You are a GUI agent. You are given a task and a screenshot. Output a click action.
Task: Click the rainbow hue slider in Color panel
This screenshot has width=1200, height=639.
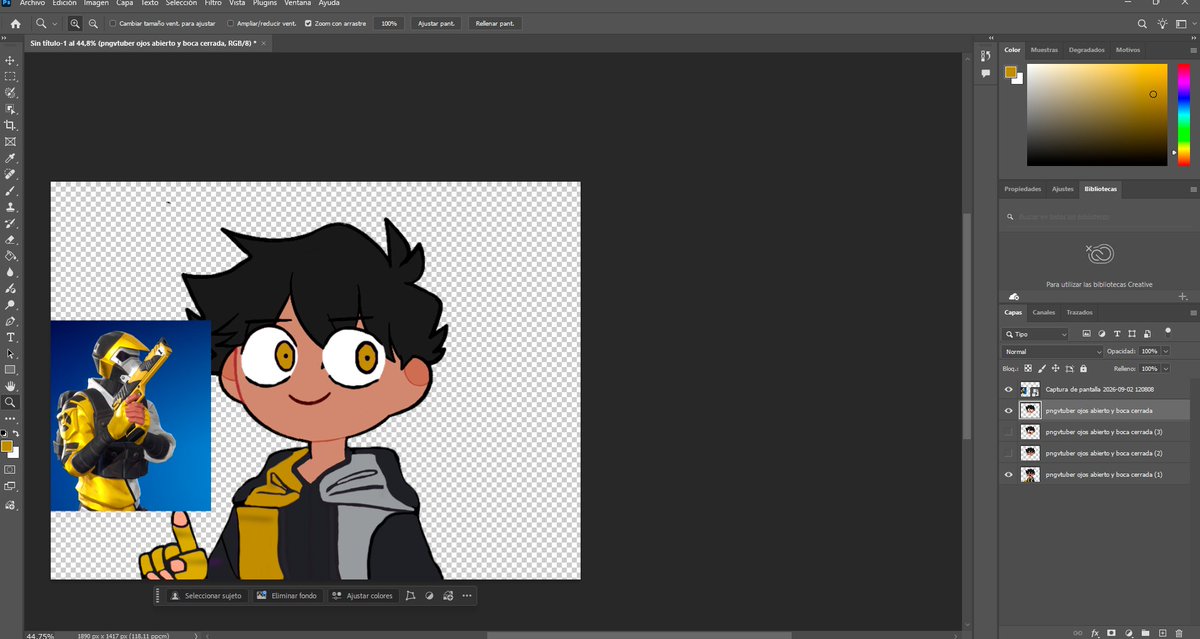tap(1183, 115)
